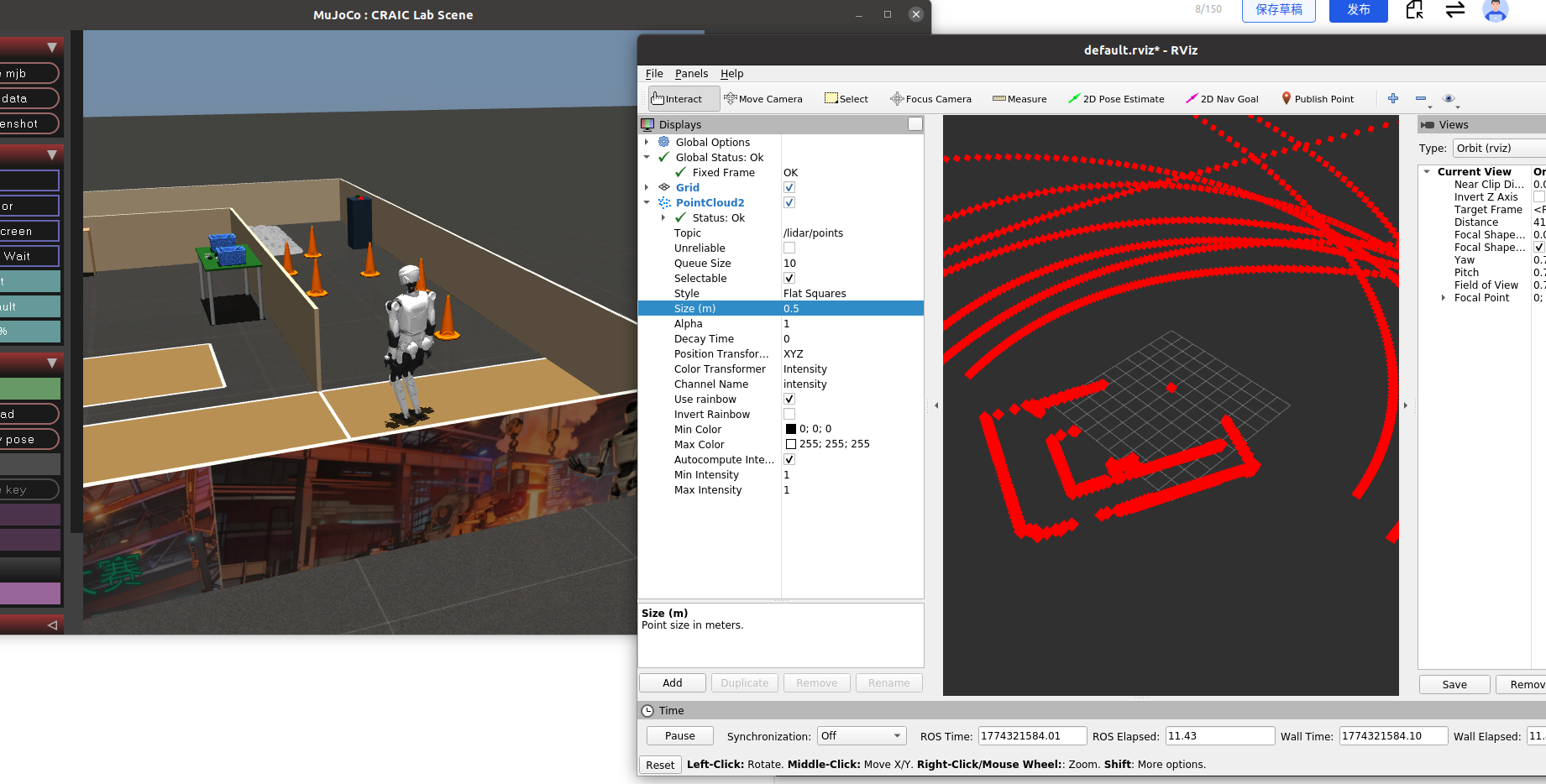Viewport: 1546px width, 784px height.
Task: Click the Publish Point tool
Action: (1318, 99)
